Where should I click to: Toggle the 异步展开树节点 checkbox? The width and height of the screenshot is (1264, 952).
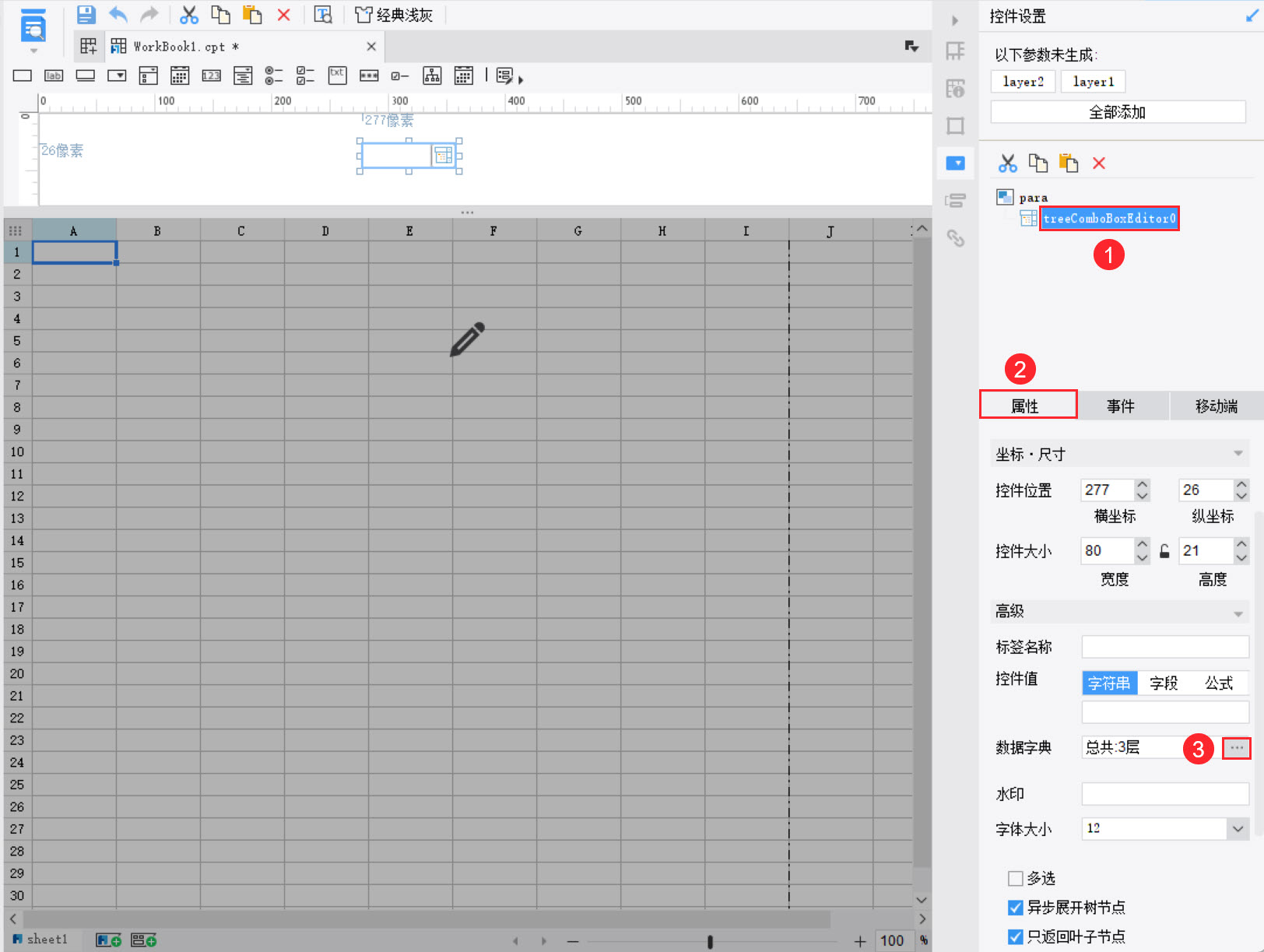1015,908
